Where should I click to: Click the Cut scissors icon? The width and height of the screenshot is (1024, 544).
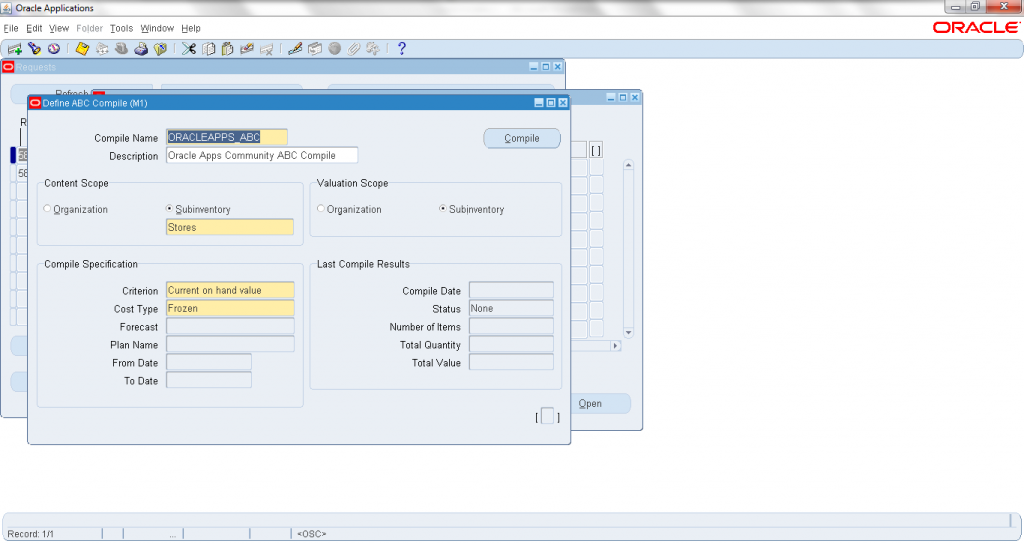189,49
